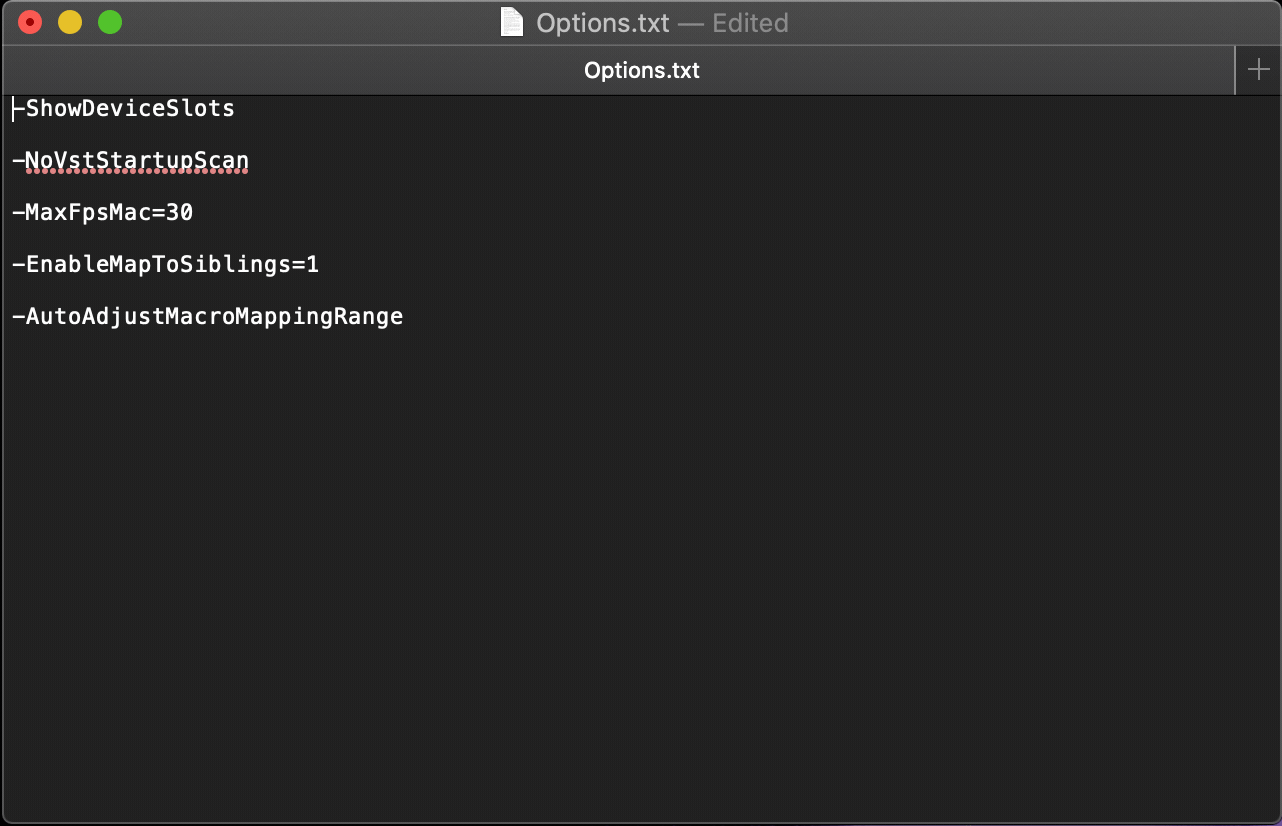Open a new tab with the plus button
1282x826 pixels.
pyautogui.click(x=1258, y=70)
